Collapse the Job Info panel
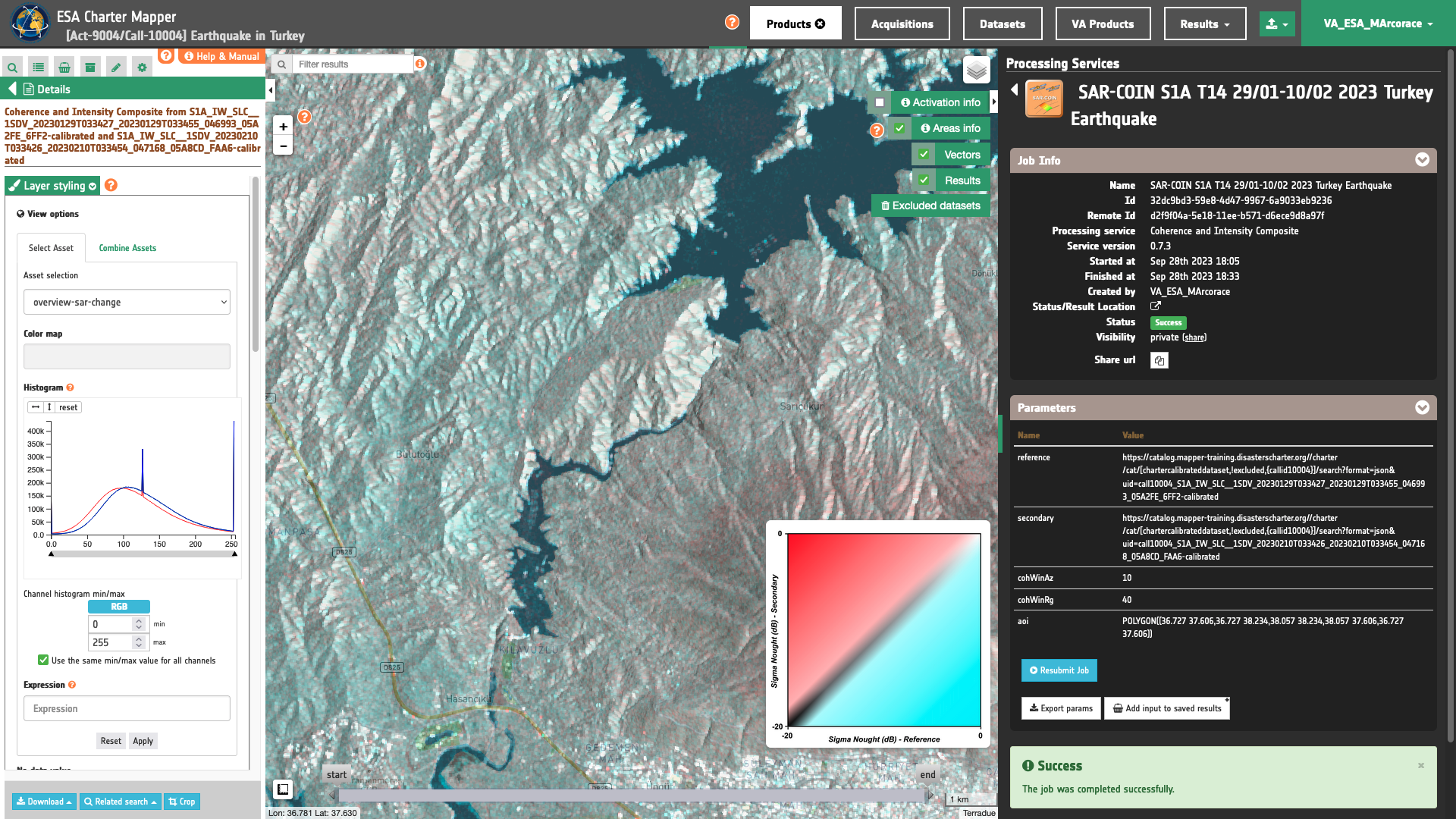Viewport: 1456px width, 819px height. click(x=1422, y=160)
